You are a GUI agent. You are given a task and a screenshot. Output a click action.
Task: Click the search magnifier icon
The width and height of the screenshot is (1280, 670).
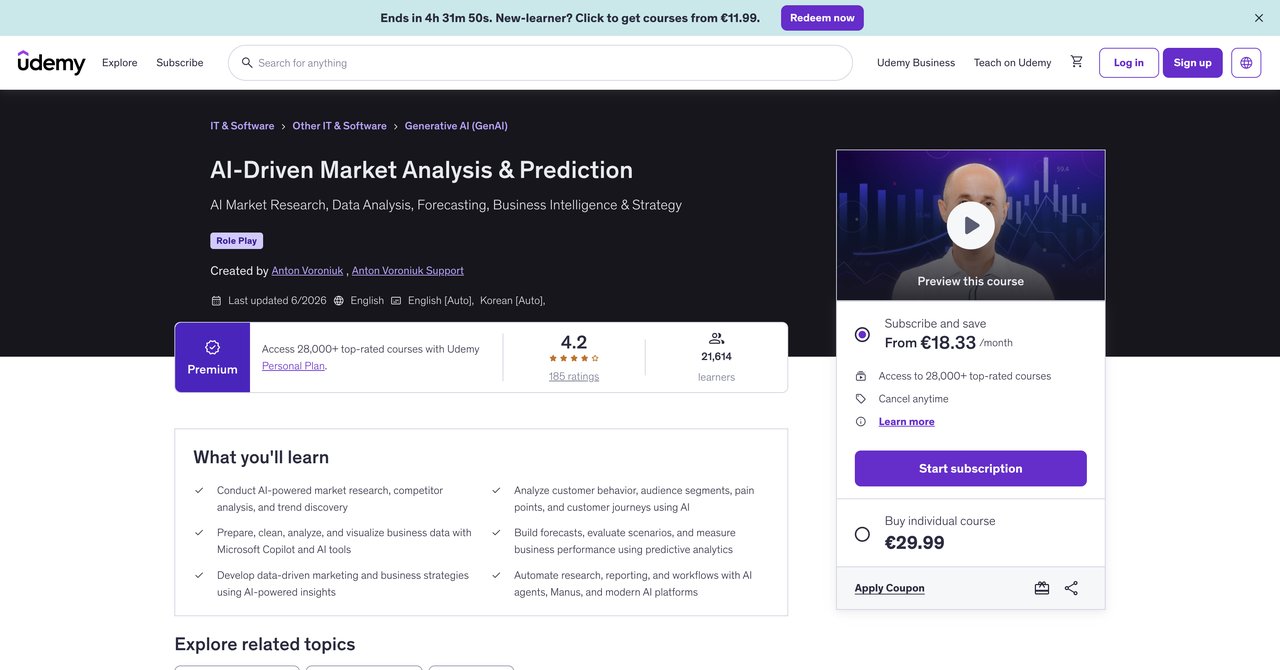[x=247, y=63]
